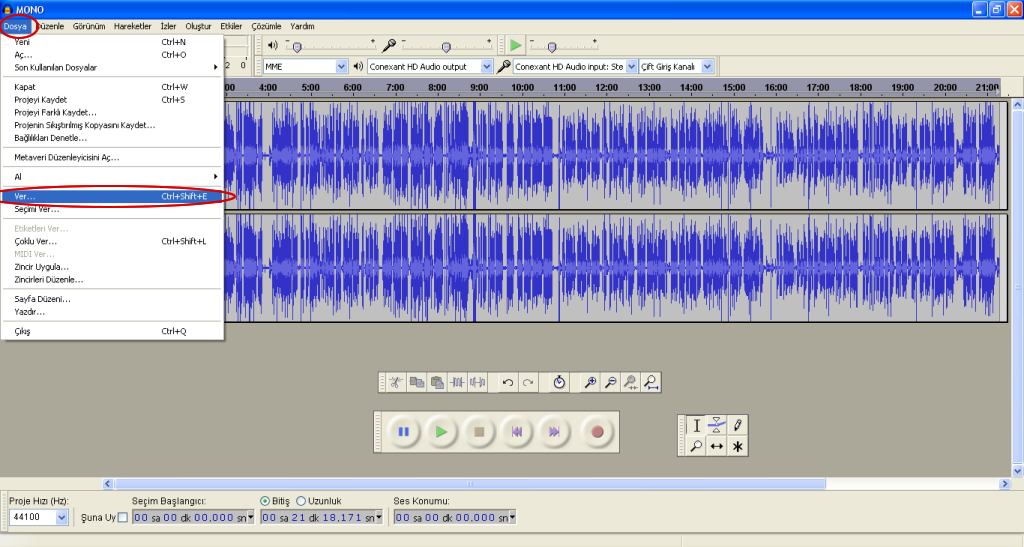Choose Çıkış from the Dosya menu
This screenshot has width=1024, height=547.
[x=112, y=332]
